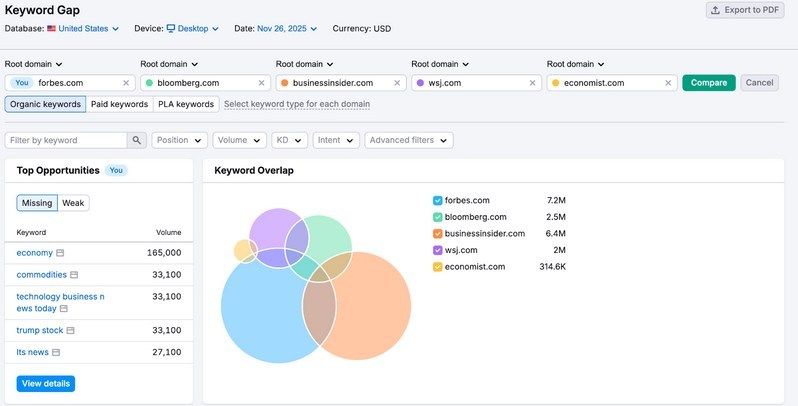The width and height of the screenshot is (798, 406).
Task: Remove bloomberg.com with its X icon
Action: point(262,83)
